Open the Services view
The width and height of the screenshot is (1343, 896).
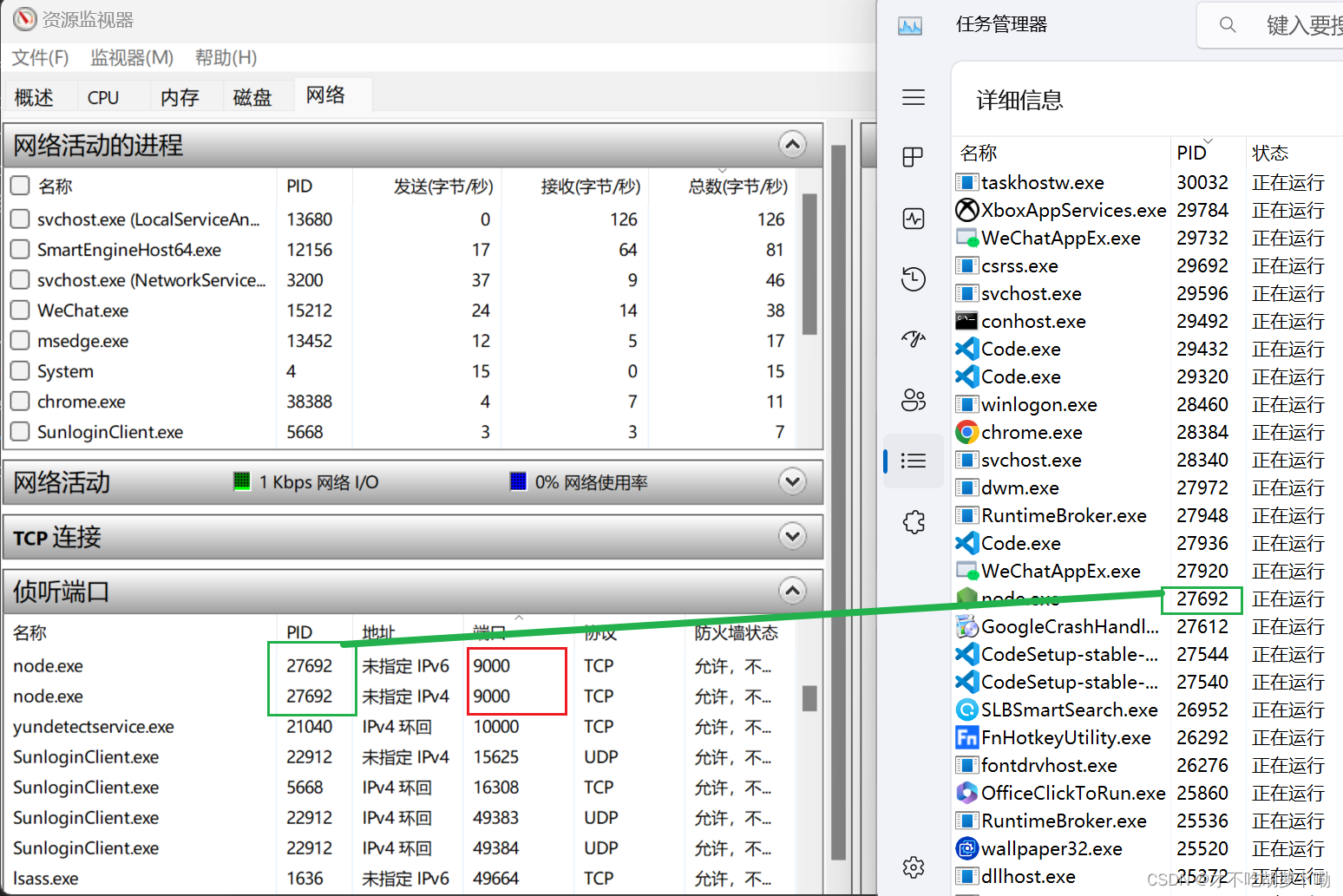913,521
